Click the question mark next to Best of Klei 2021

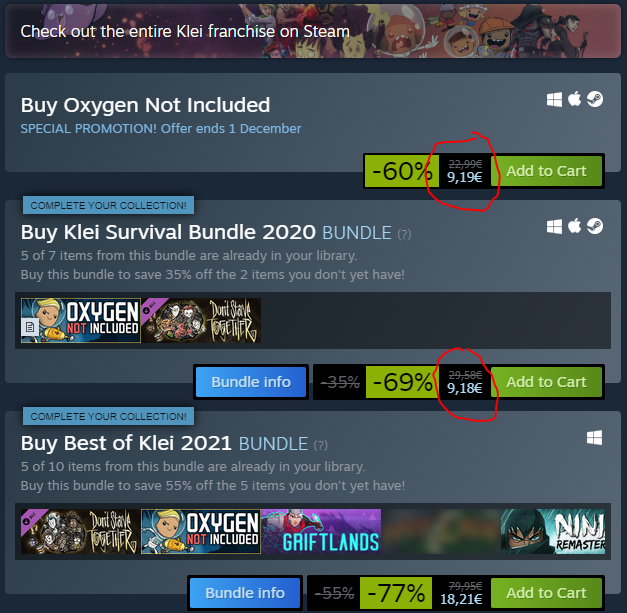[321, 445]
